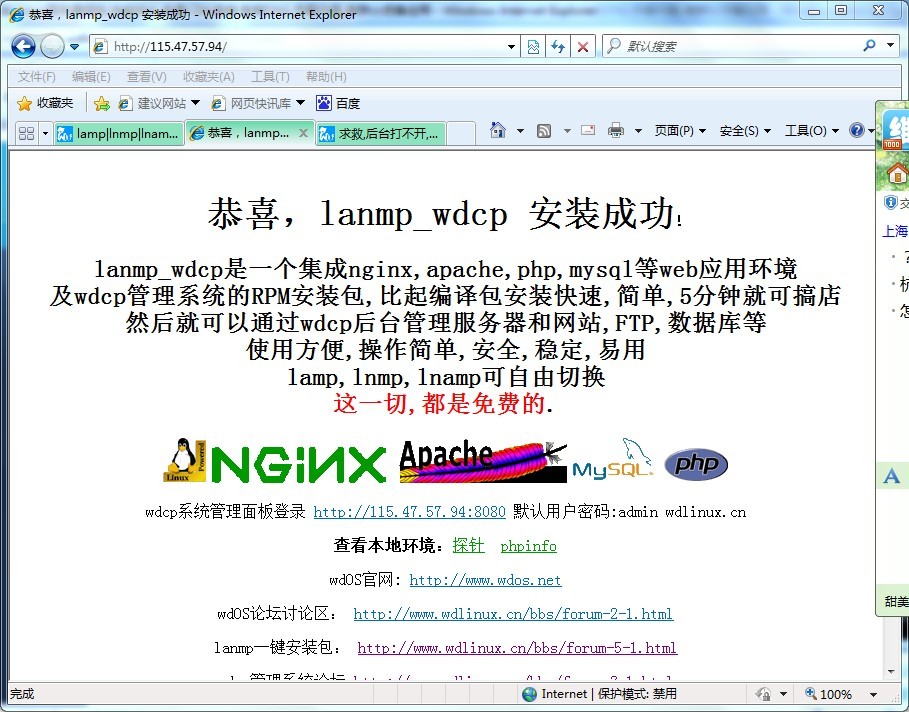The width and height of the screenshot is (909, 712).
Task: Open the 工具(T) menu
Action: (270, 77)
